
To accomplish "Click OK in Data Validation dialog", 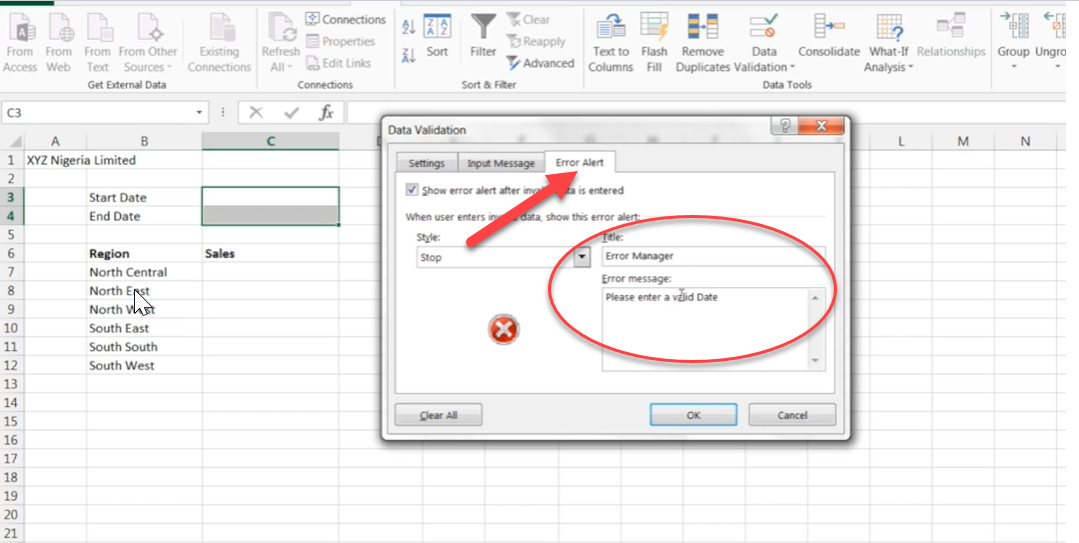I will pyautogui.click(x=693, y=415).
